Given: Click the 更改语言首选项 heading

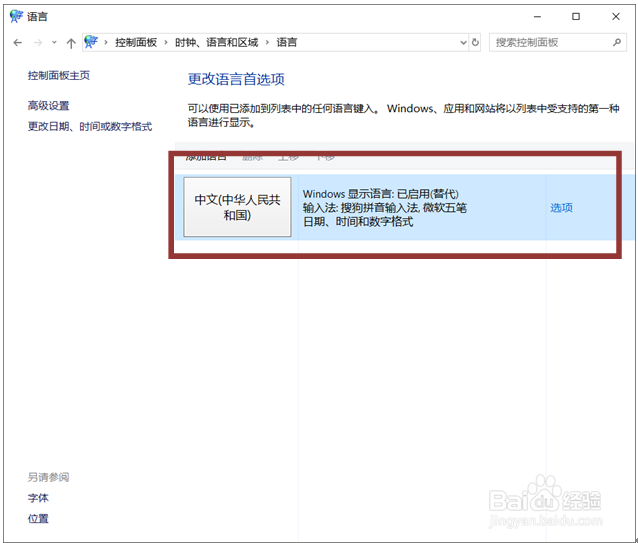Looking at the screenshot, I should [236, 79].
